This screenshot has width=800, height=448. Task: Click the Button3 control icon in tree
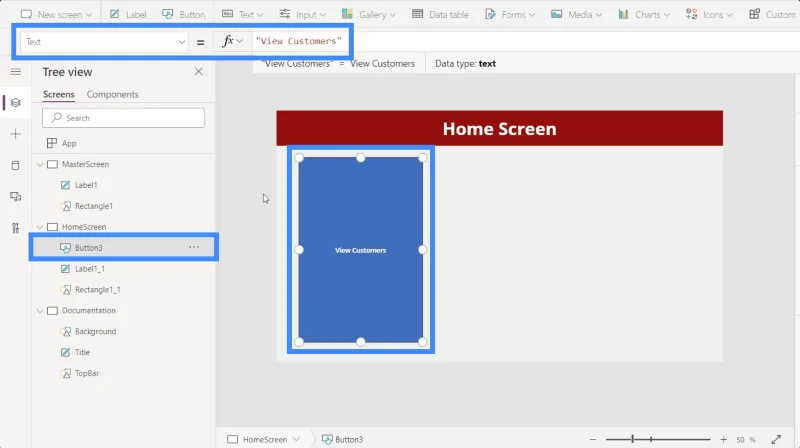[65, 248]
